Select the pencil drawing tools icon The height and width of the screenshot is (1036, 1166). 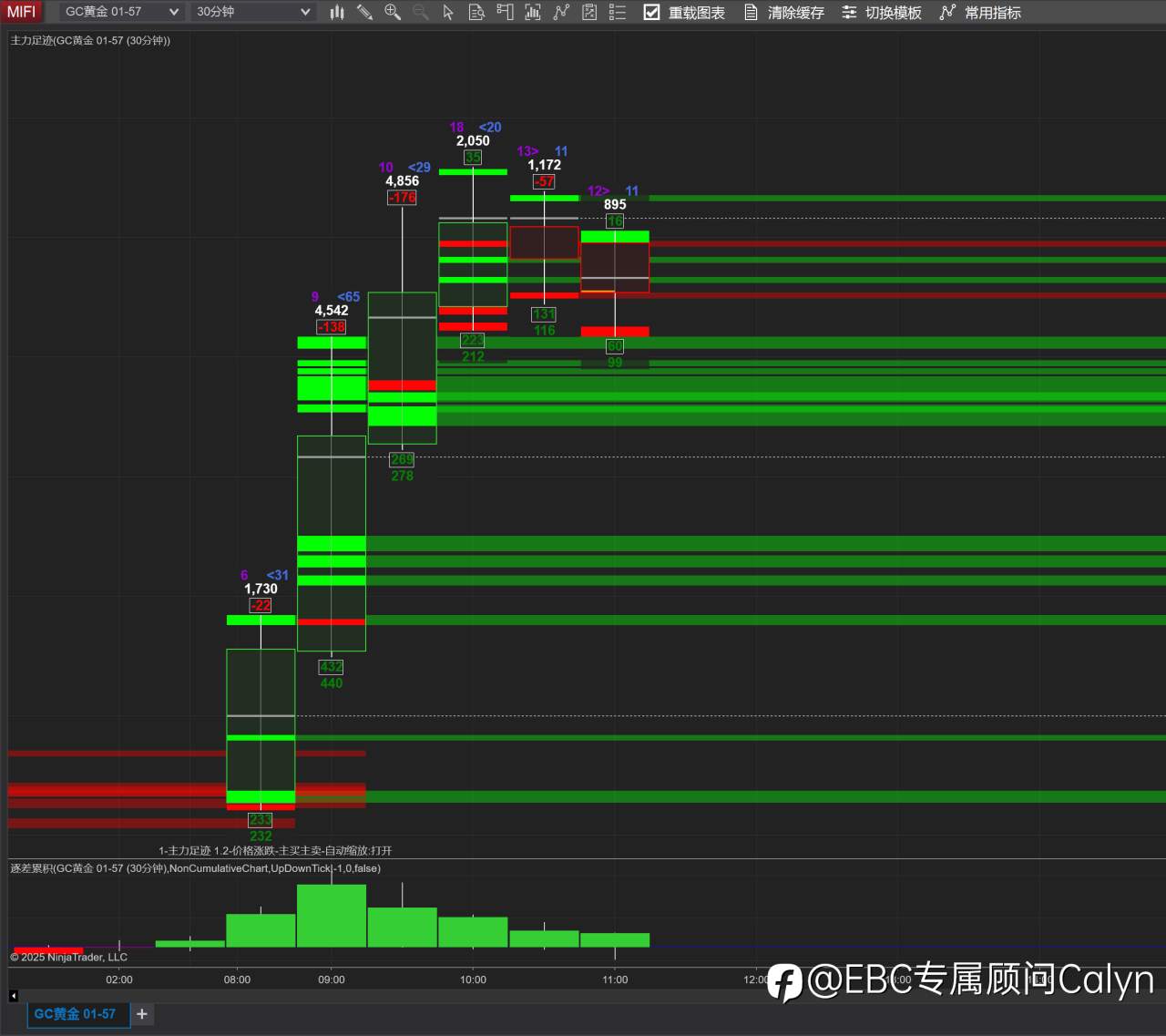pos(364,12)
